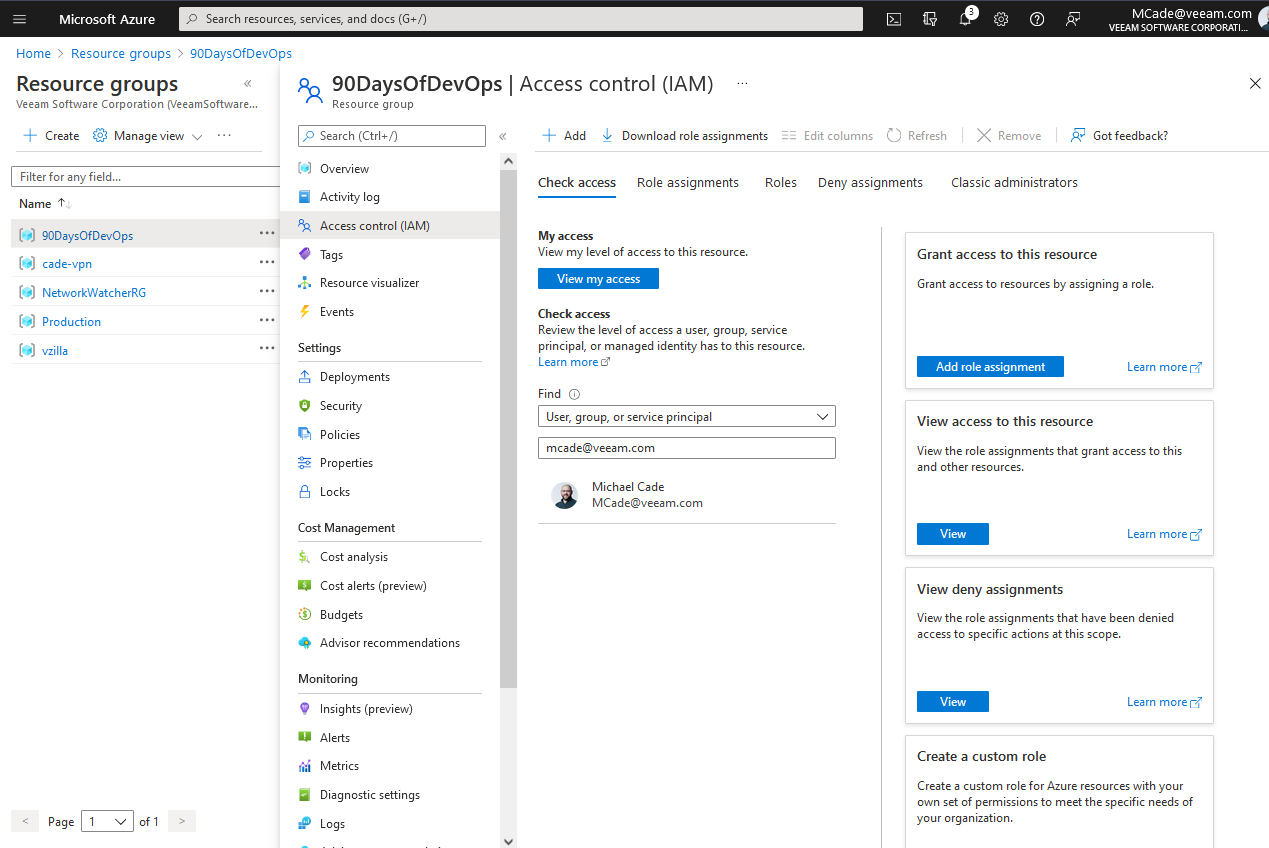Open the Learn more link under Check access

568,362
